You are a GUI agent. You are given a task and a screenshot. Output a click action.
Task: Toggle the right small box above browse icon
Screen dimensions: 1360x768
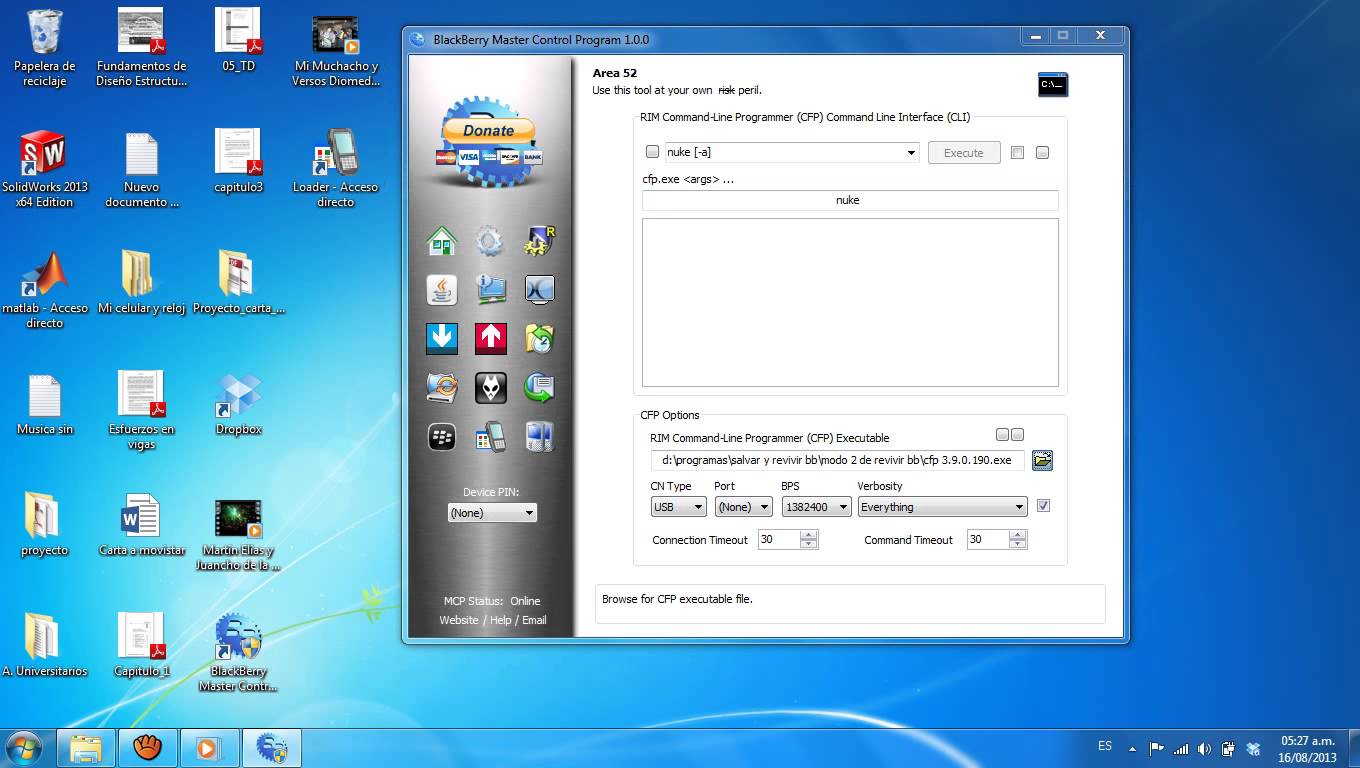tap(1017, 435)
